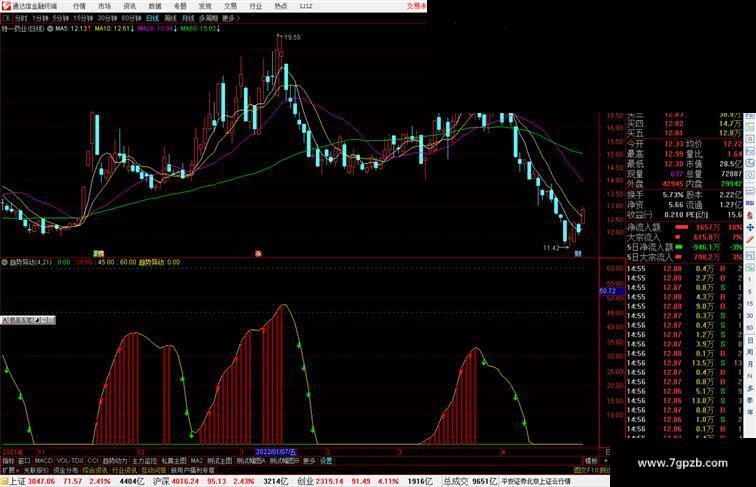
Task: Select the 月线 monthly period
Action: point(188,18)
